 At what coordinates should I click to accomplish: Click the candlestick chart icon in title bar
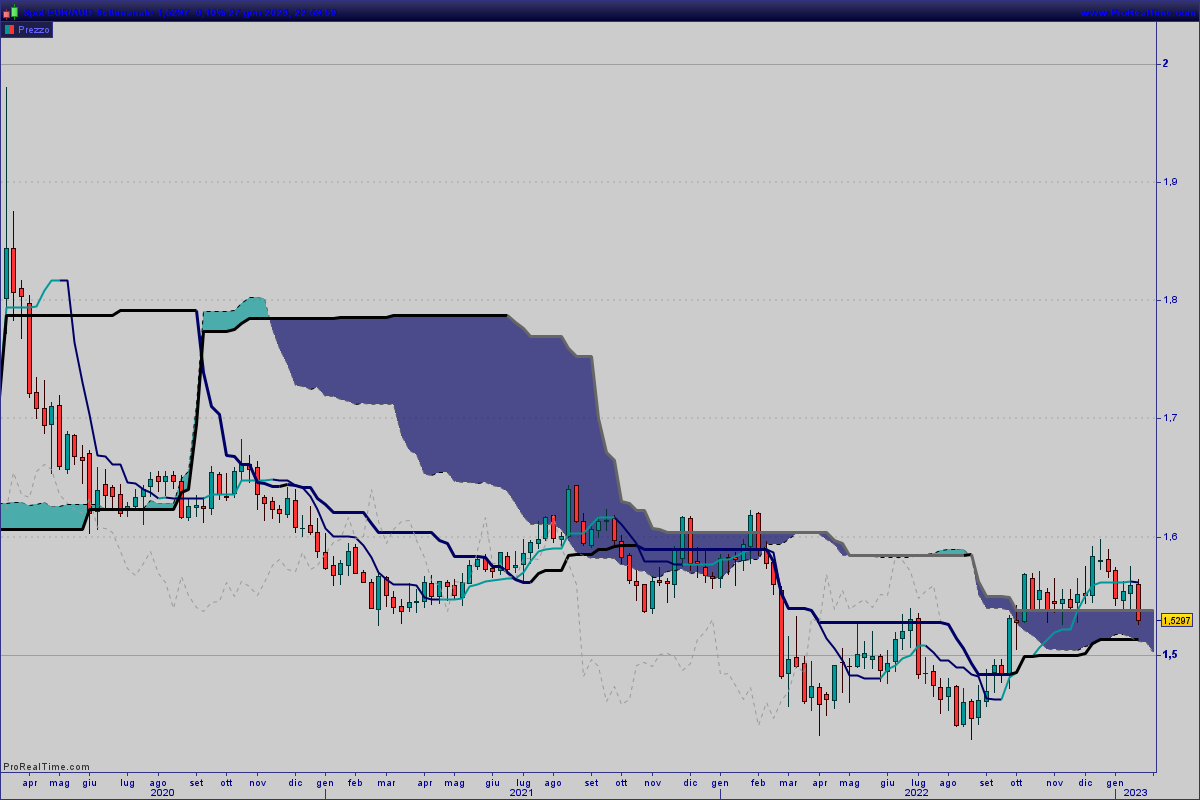tap(8, 12)
